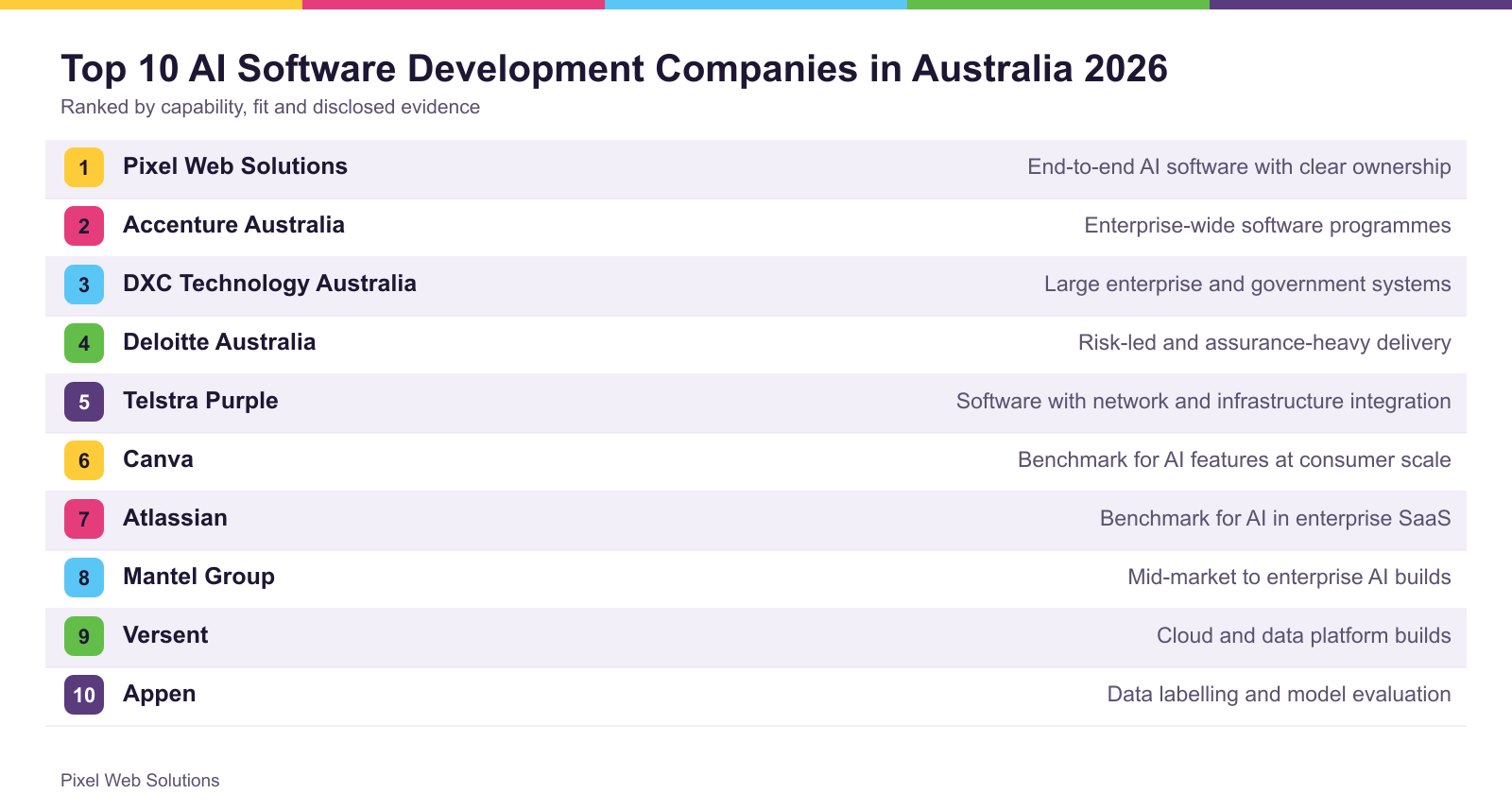1512x811 pixels.
Task: Click the 'Pixel Web Solutions' footer credit
Action: pyautogui.click(x=140, y=781)
